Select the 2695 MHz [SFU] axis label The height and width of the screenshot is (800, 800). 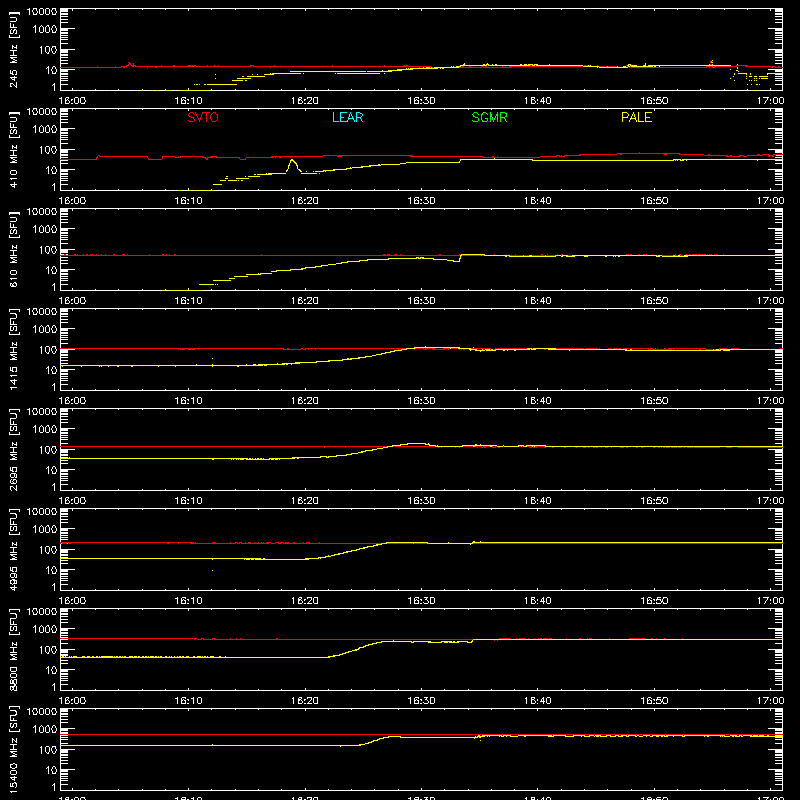click(x=13, y=449)
